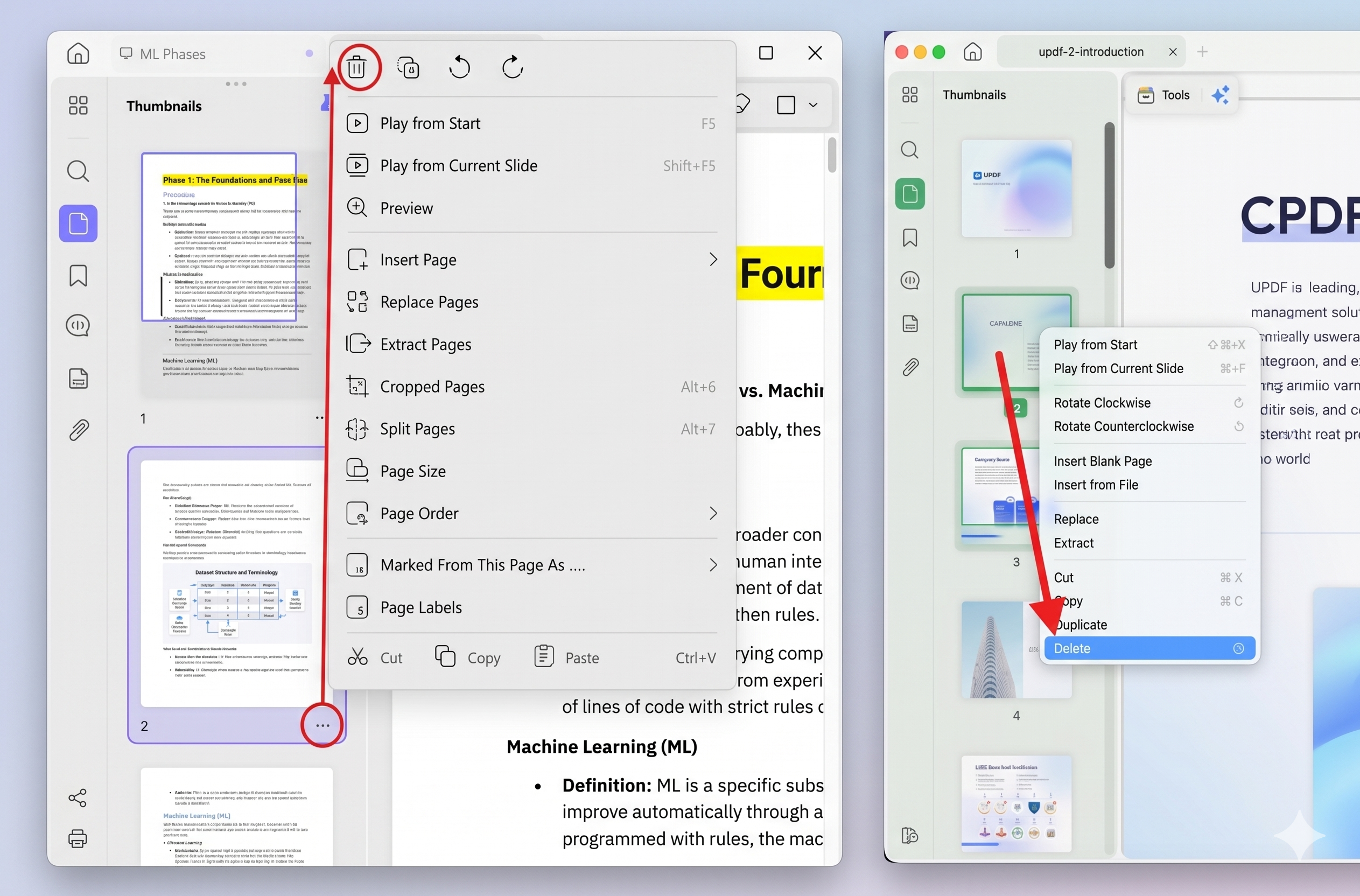The height and width of the screenshot is (896, 1360).
Task: Switch to updf-2-introduction tab
Action: 1090,52
